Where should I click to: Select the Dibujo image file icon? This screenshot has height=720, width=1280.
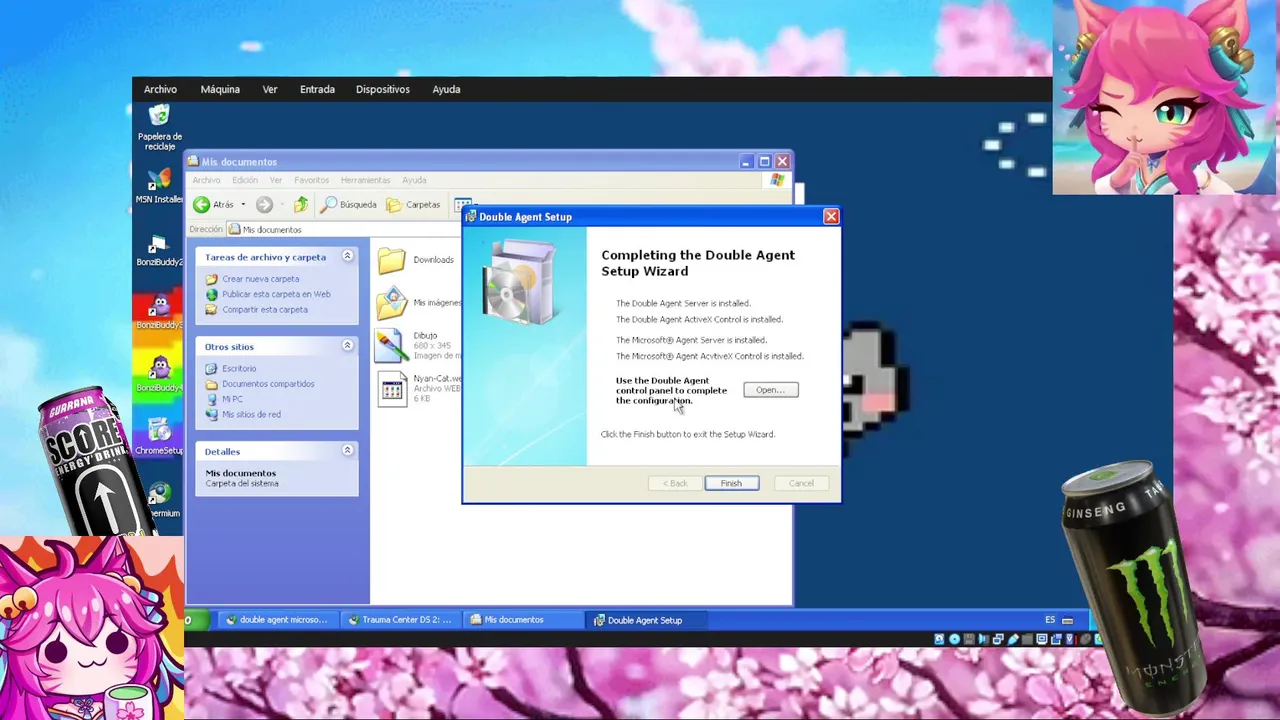[x=392, y=346]
